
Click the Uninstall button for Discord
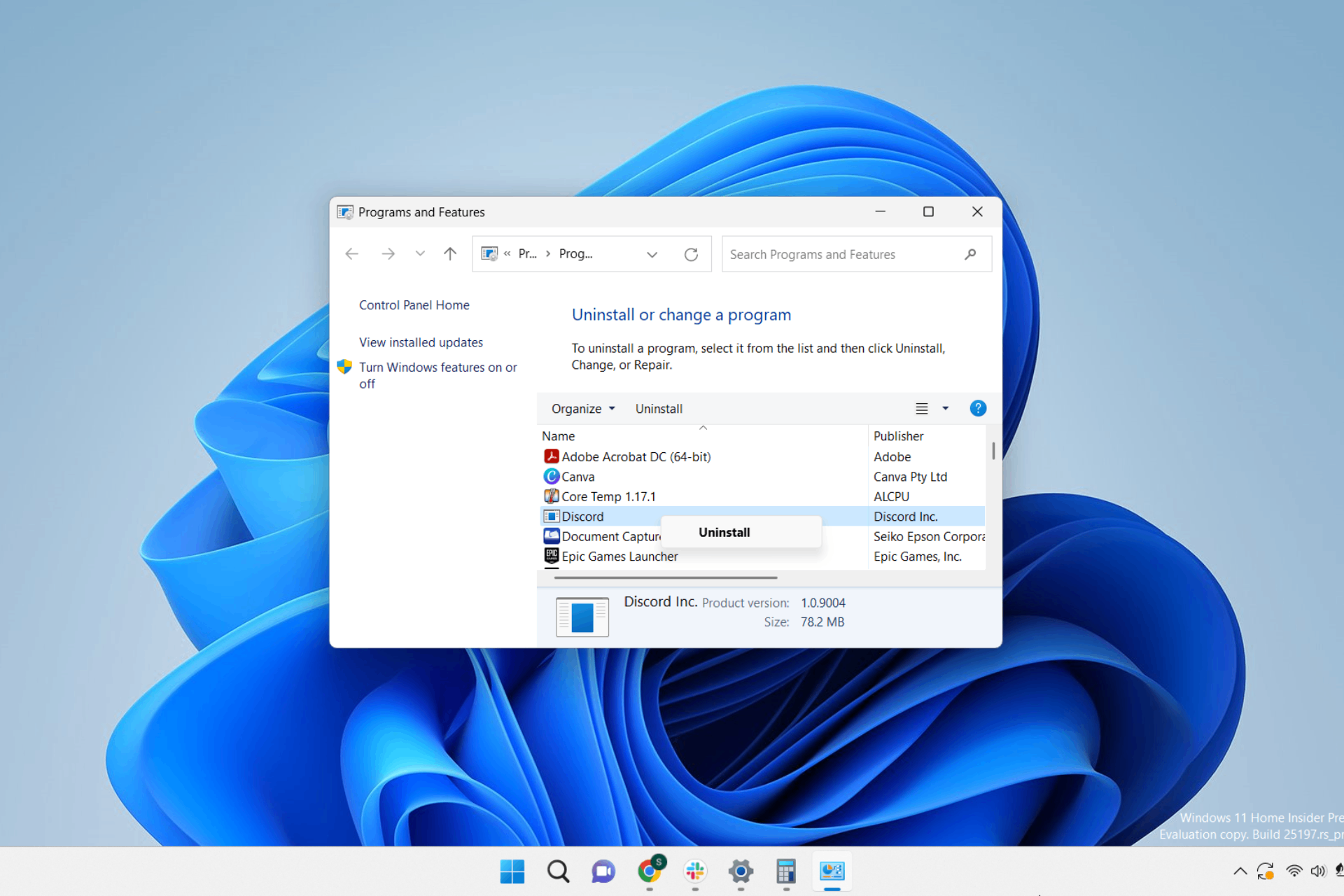click(x=725, y=532)
